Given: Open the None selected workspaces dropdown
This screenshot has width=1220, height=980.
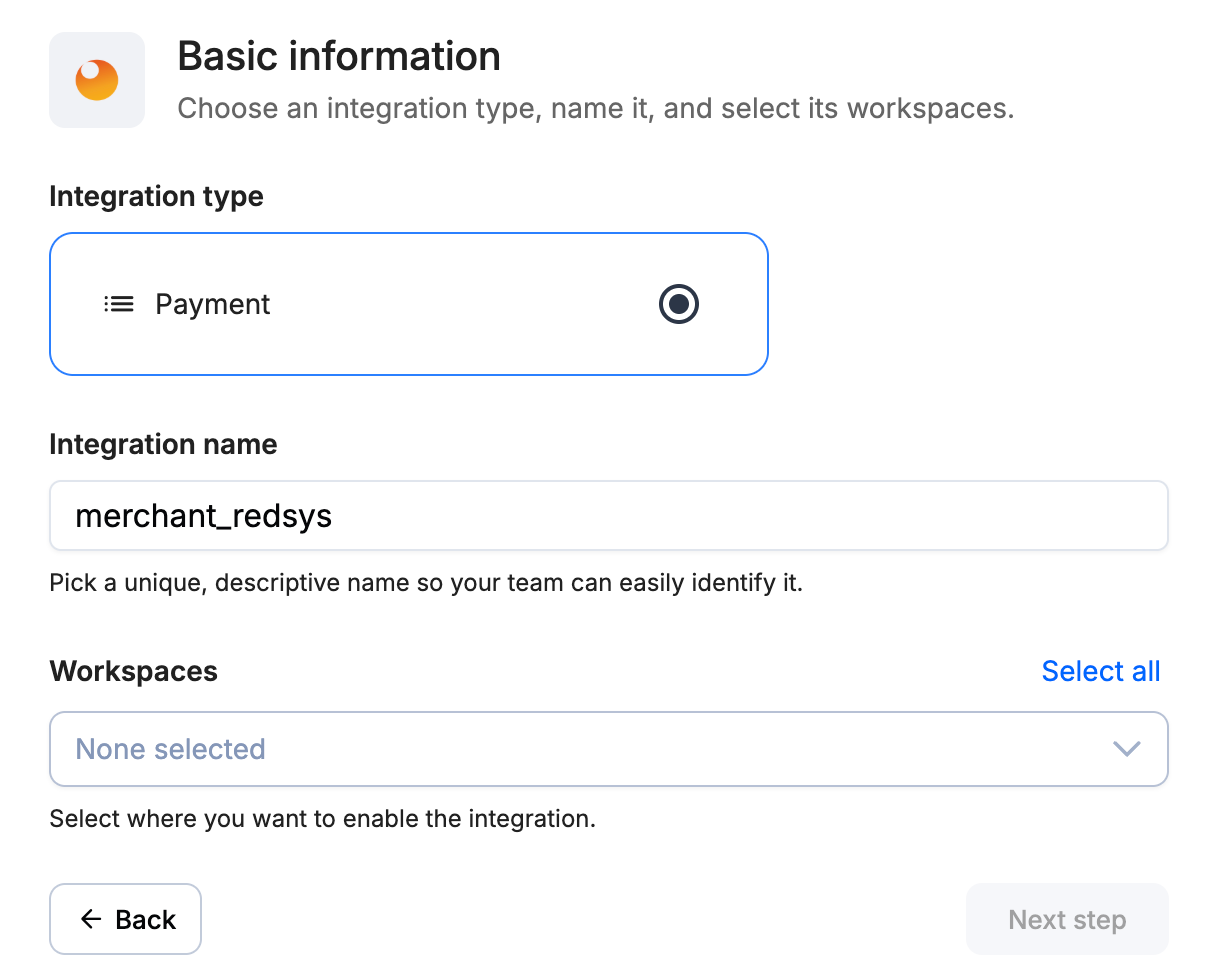Looking at the screenshot, I should 608,749.
